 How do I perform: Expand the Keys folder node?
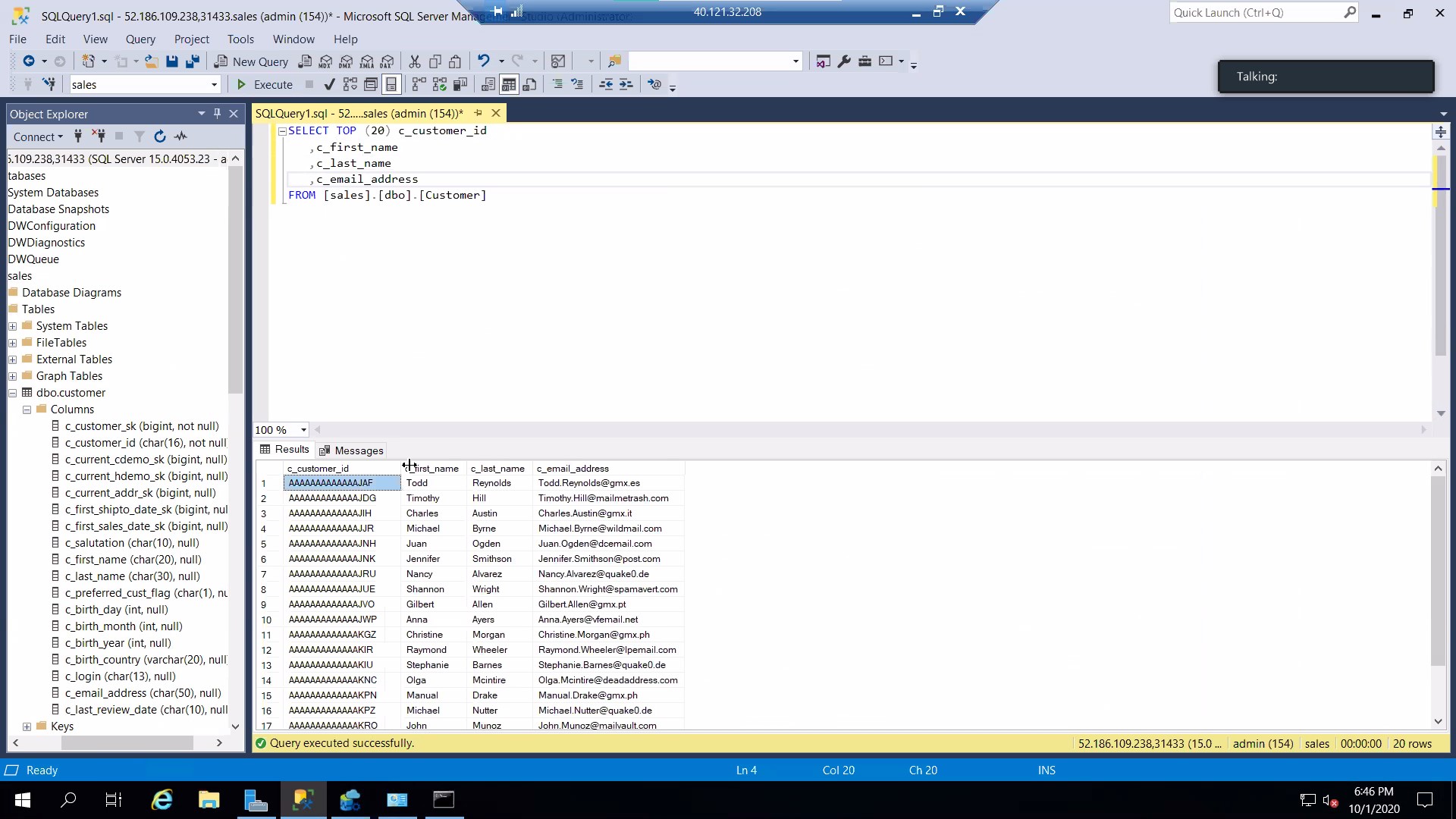[x=27, y=726]
